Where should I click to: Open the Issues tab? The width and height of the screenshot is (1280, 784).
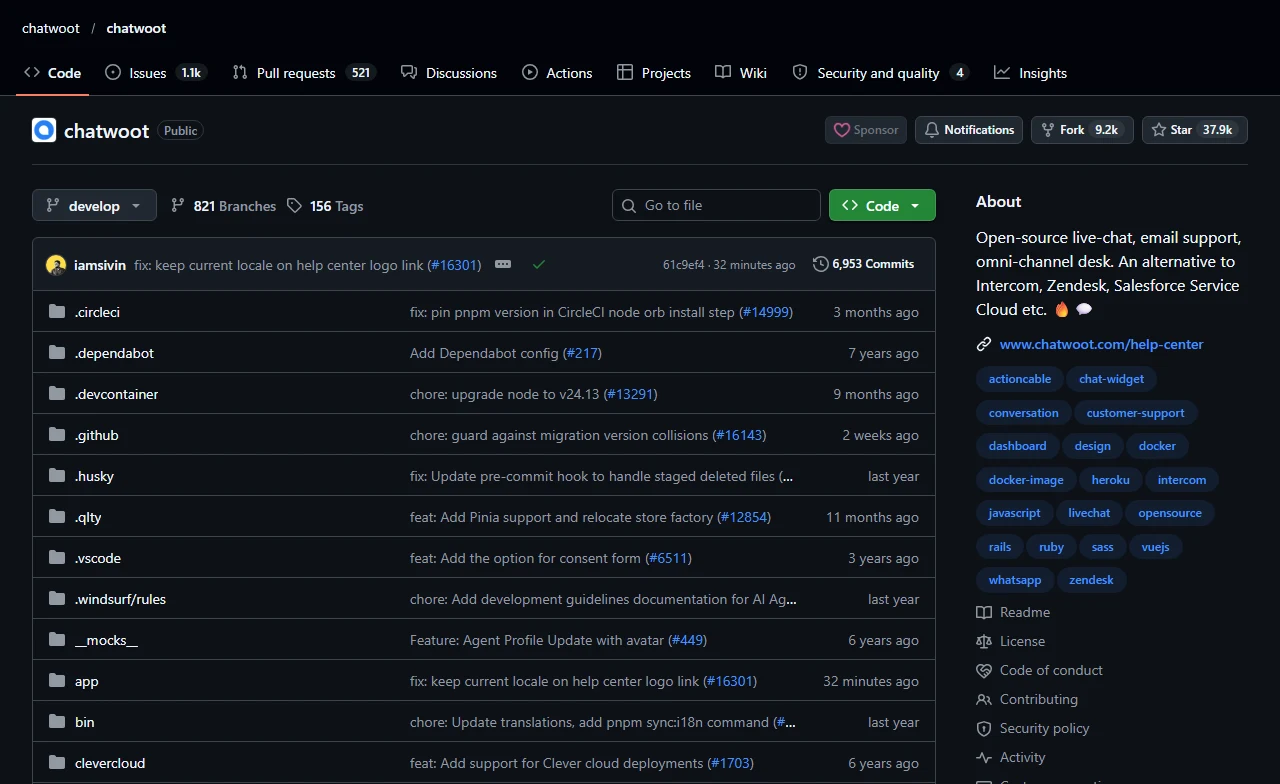click(x=155, y=73)
